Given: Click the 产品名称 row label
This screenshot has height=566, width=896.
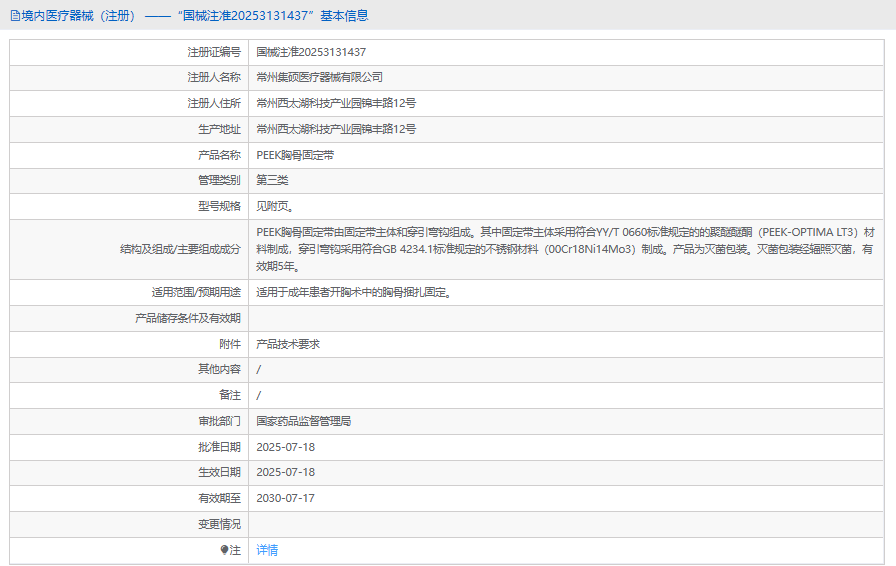Looking at the screenshot, I should (219, 155).
